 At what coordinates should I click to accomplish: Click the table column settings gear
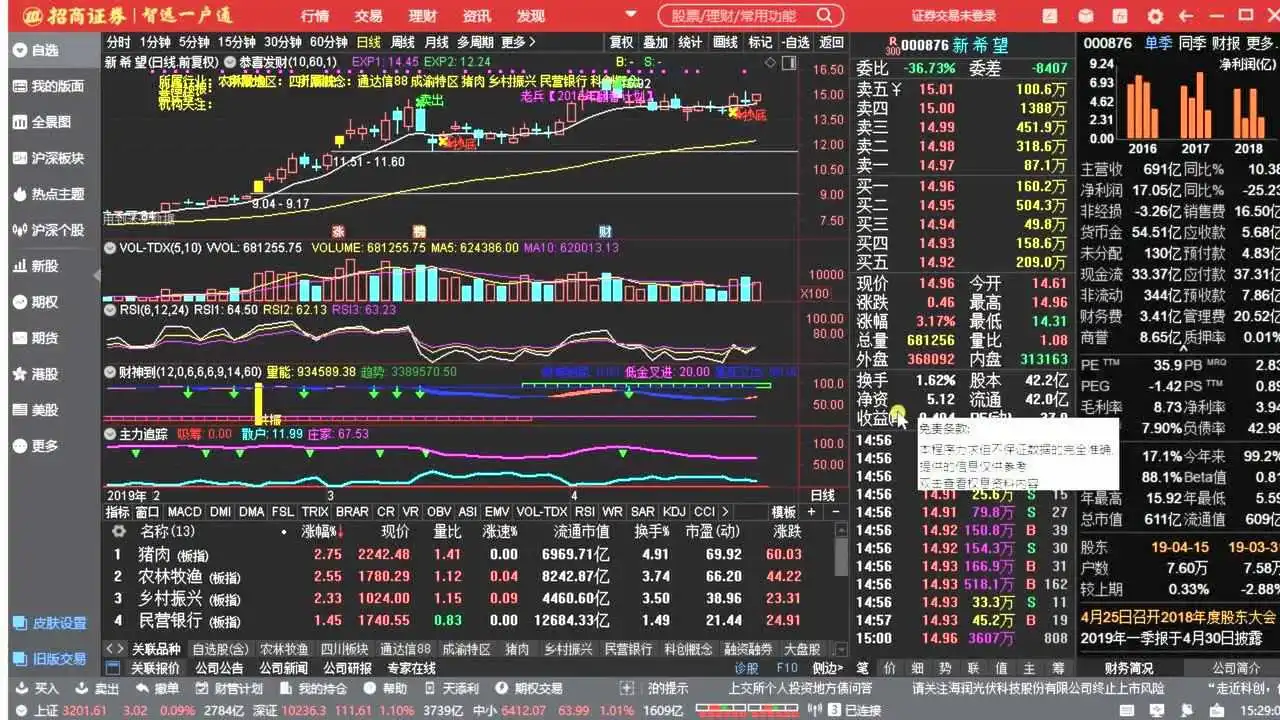119,531
